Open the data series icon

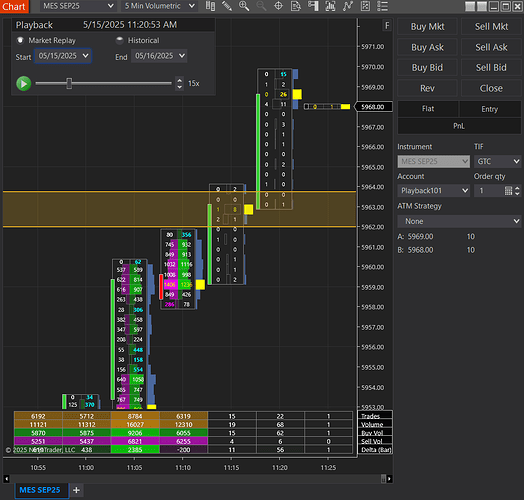click(x=330, y=6)
